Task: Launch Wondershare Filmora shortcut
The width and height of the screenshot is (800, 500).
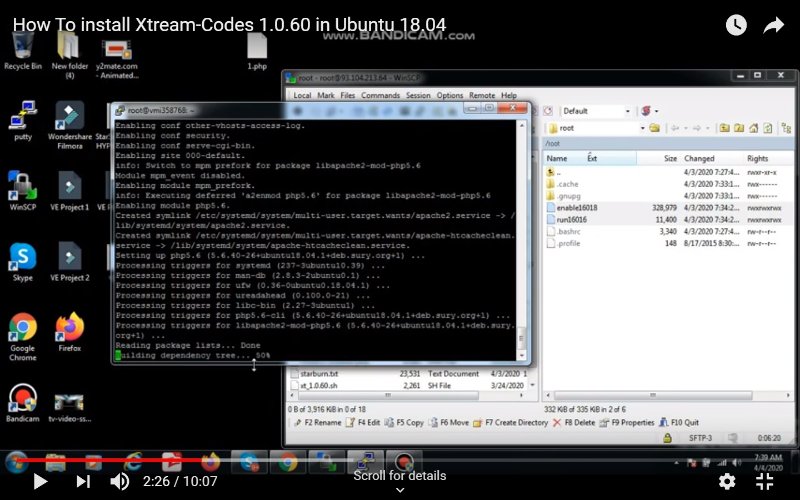Action: [x=70, y=126]
